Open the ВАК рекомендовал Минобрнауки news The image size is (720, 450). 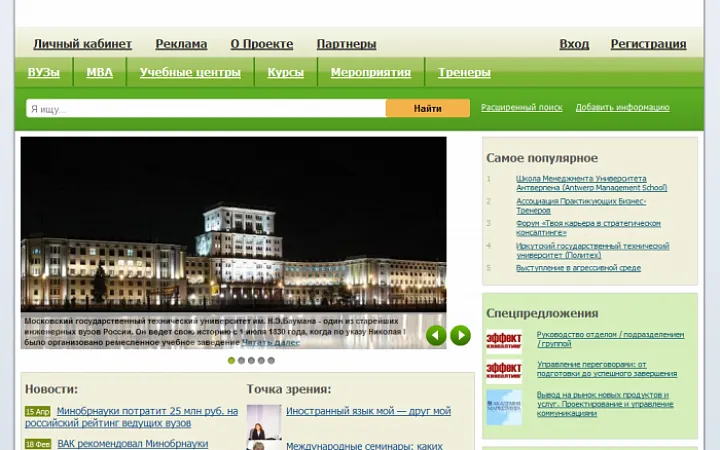tap(133, 444)
